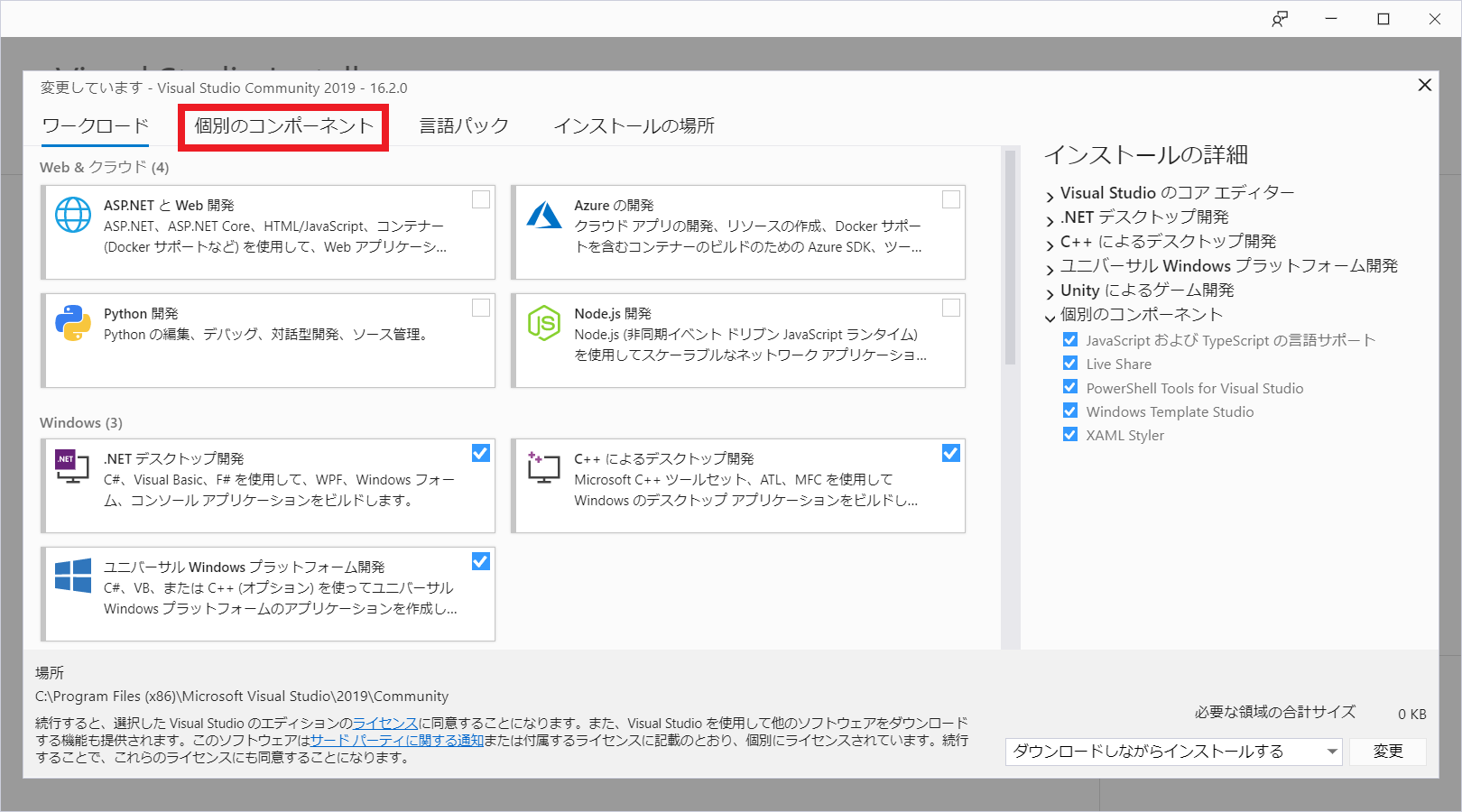Disable the XAML Styler component checkbox
Viewport: 1462px width, 812px height.
(1069, 434)
